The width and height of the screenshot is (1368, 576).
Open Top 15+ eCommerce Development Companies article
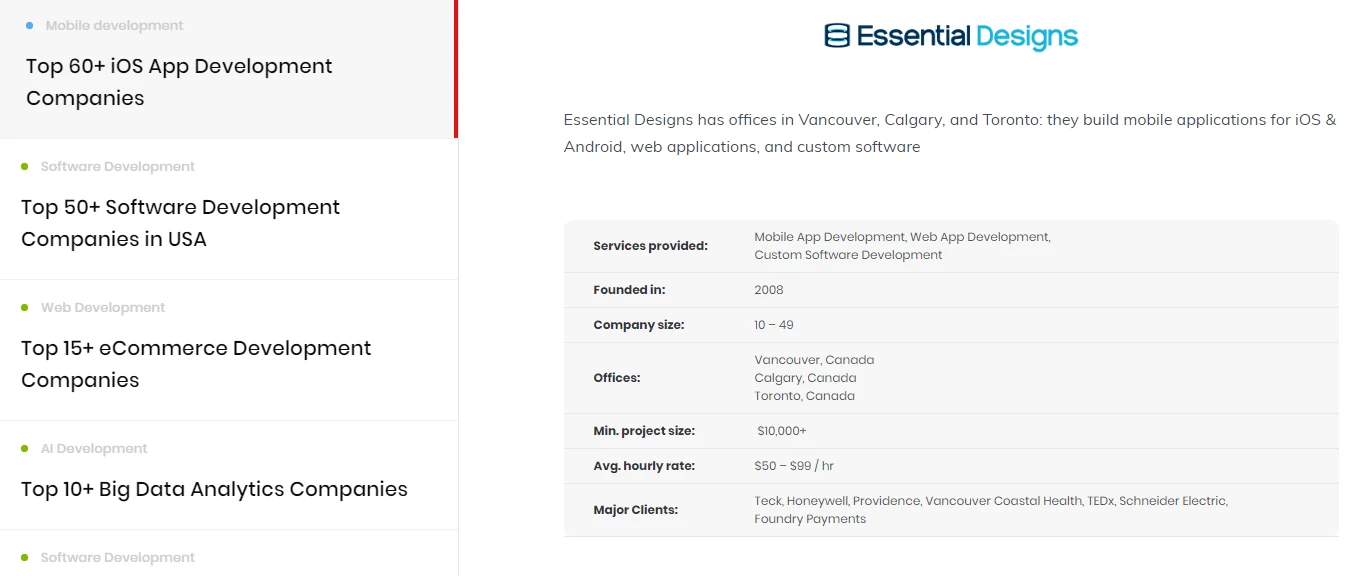coord(196,364)
